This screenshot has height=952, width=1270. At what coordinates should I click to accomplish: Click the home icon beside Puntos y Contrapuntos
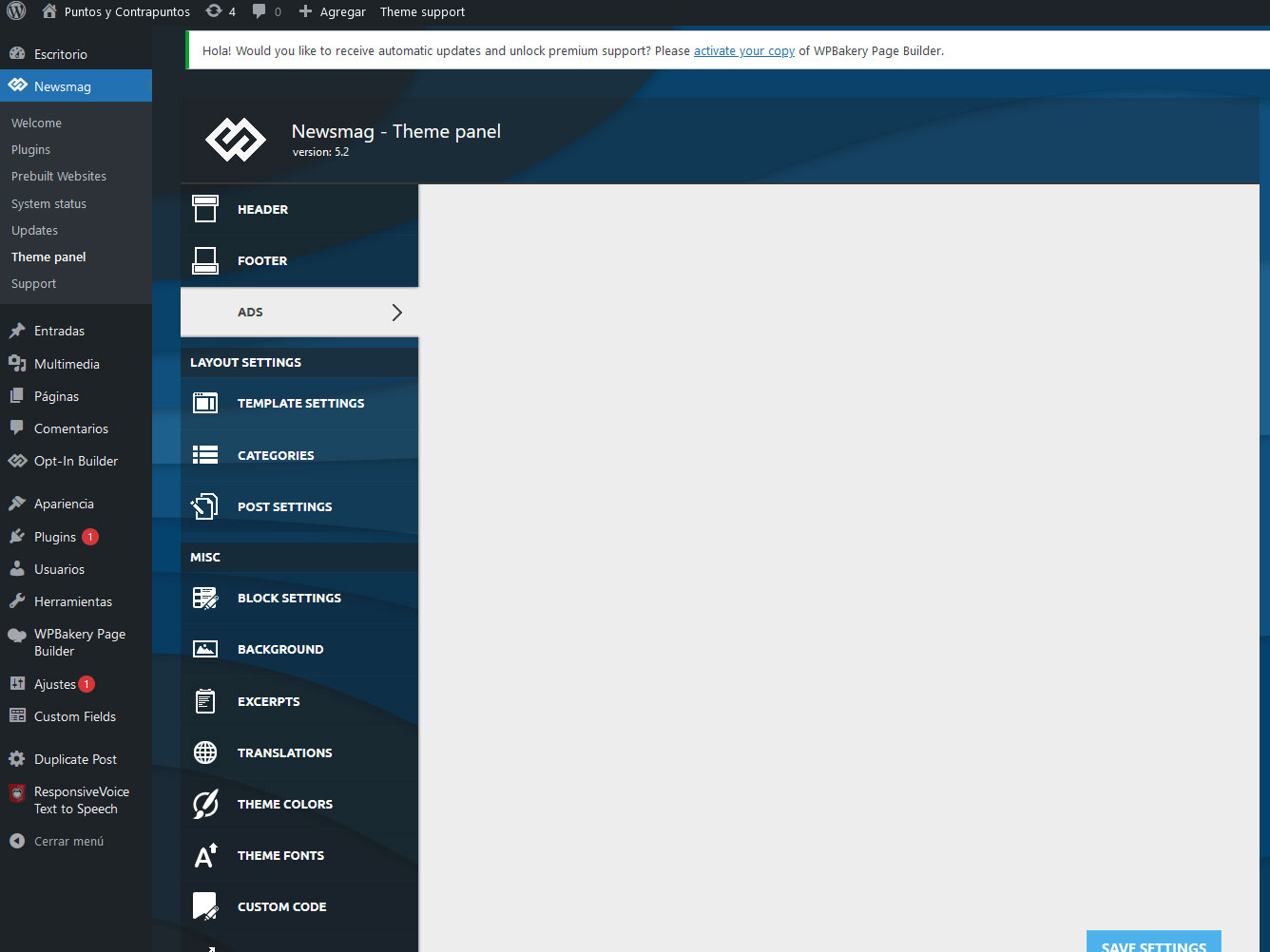[x=49, y=11]
